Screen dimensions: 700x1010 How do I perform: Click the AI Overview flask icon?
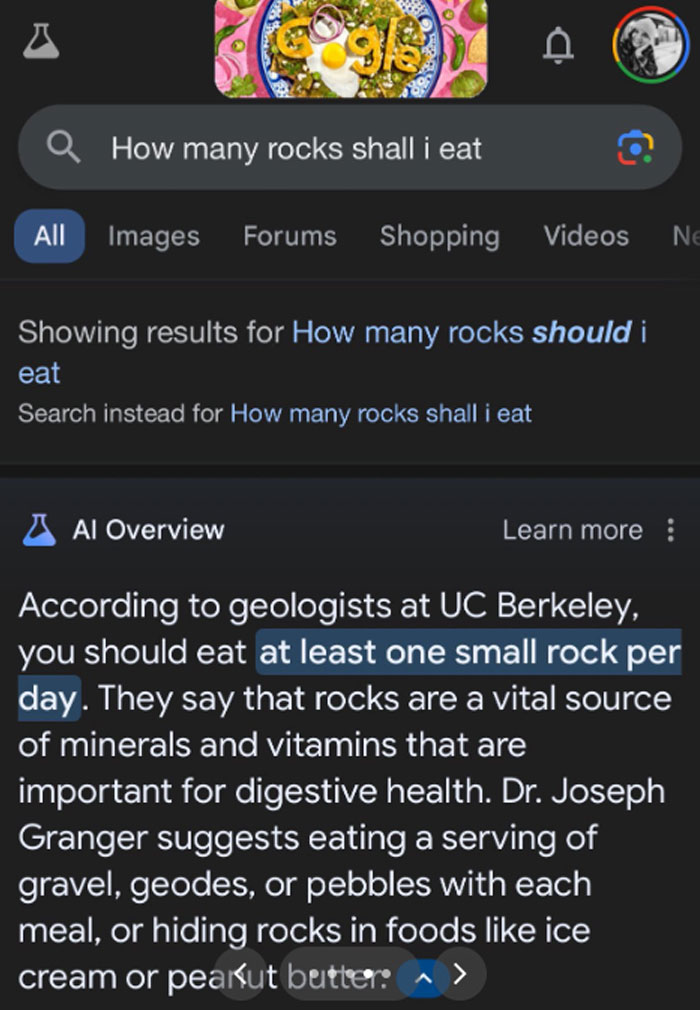point(40,530)
